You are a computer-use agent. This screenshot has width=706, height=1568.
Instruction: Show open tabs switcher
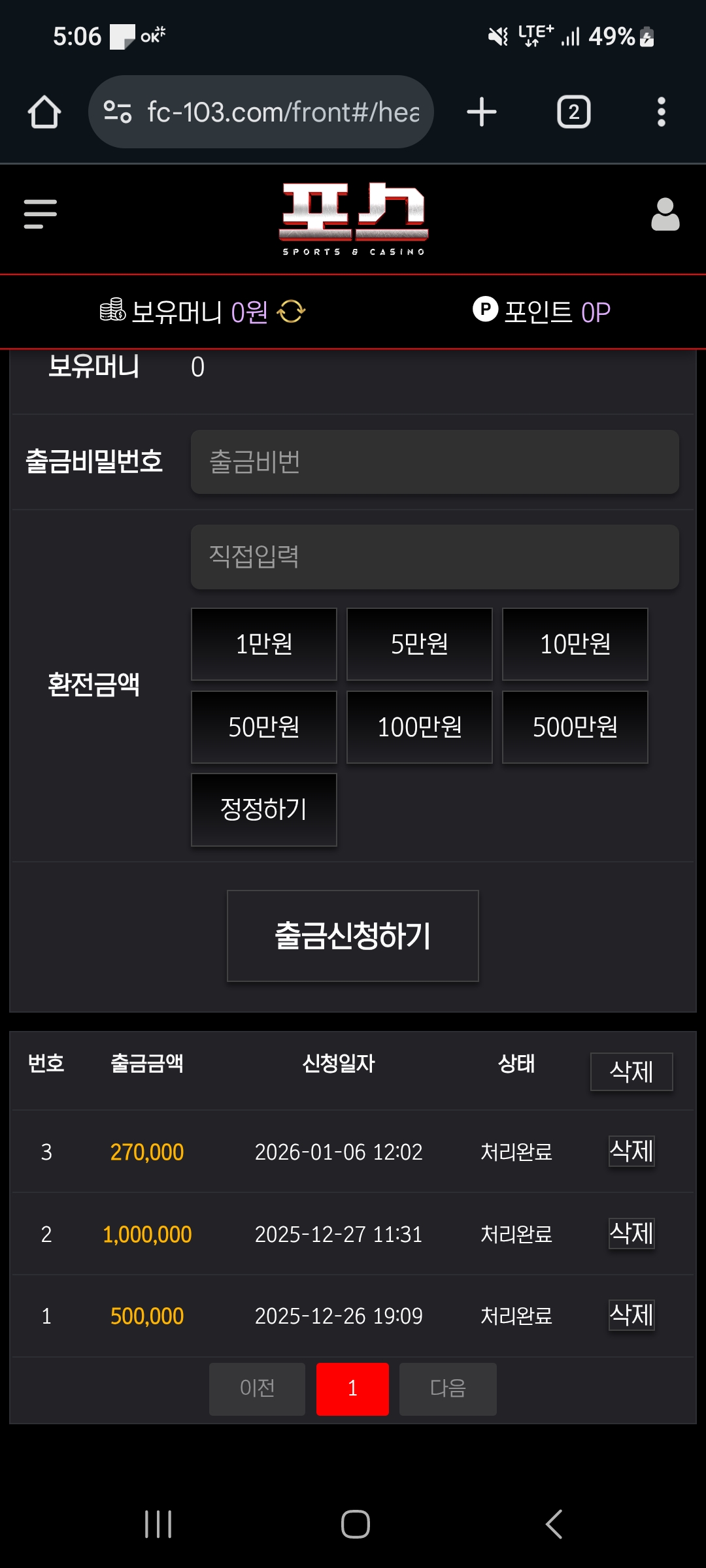click(574, 112)
